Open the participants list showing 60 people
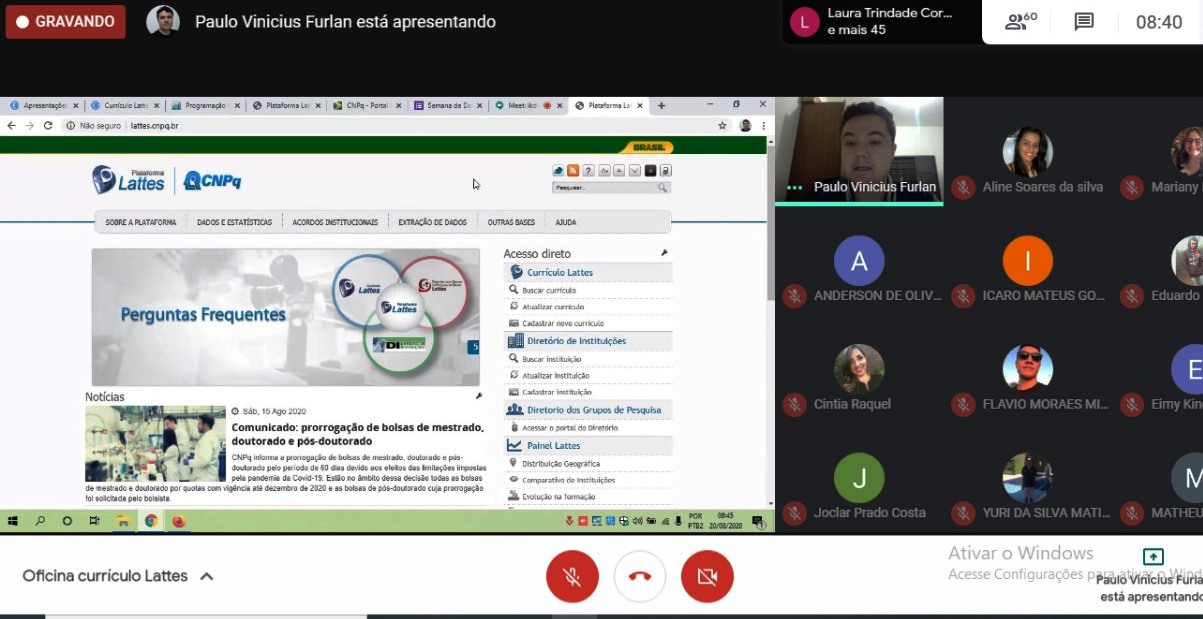Screen dimensions: 1203x619 tap(1020, 22)
